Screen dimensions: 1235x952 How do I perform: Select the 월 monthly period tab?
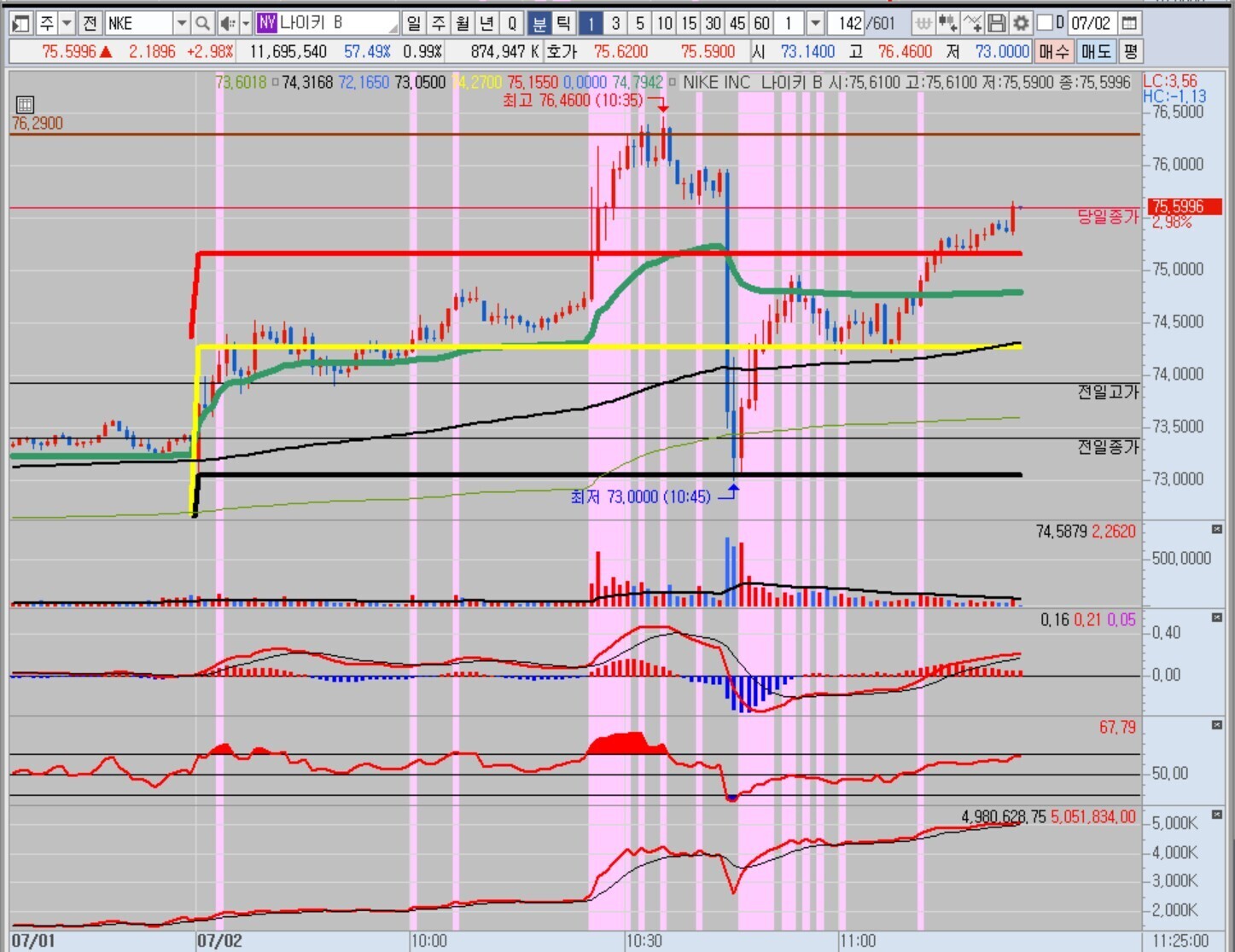click(x=463, y=23)
